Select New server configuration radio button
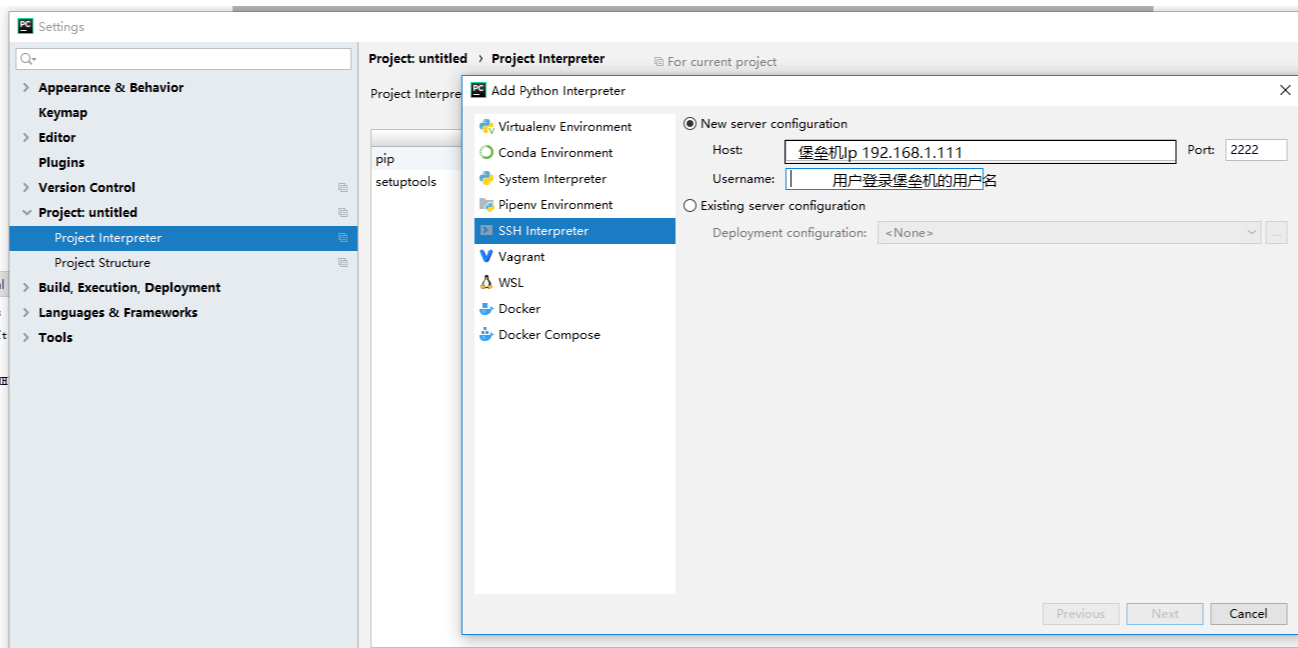This screenshot has width=1298, height=648. (x=690, y=123)
